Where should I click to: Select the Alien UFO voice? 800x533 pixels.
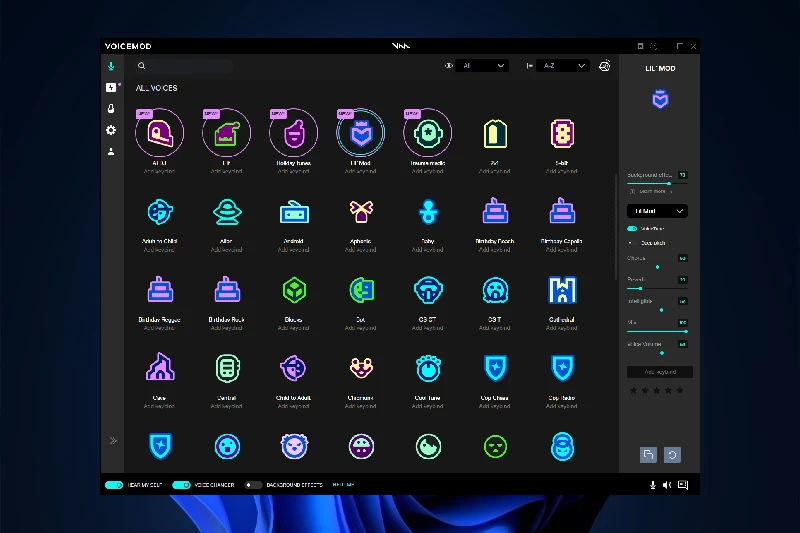pyautogui.click(x=227, y=212)
